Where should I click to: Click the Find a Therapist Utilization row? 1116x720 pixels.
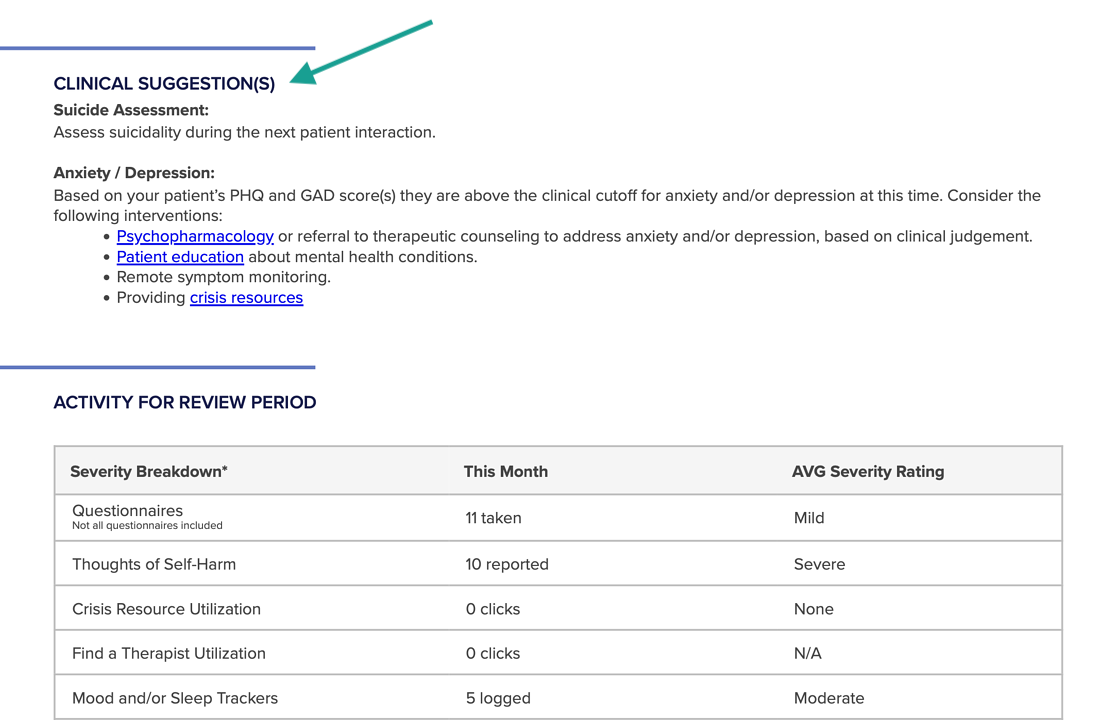[x=558, y=652]
